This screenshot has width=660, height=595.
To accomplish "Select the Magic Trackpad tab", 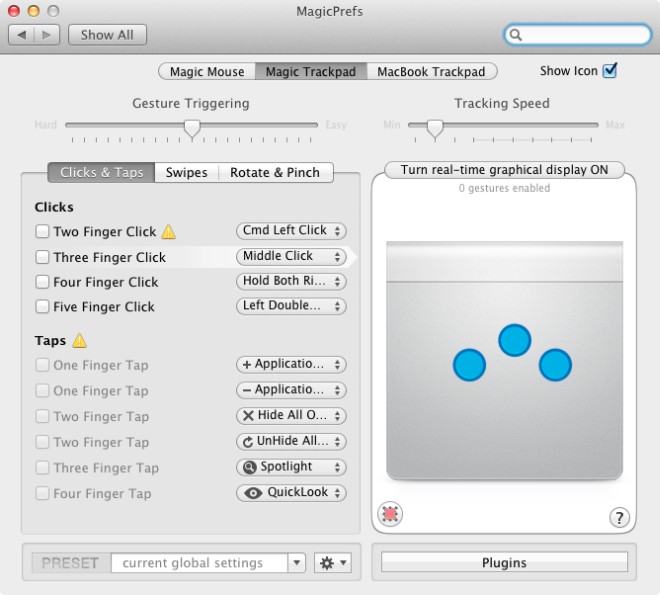I will [311, 72].
